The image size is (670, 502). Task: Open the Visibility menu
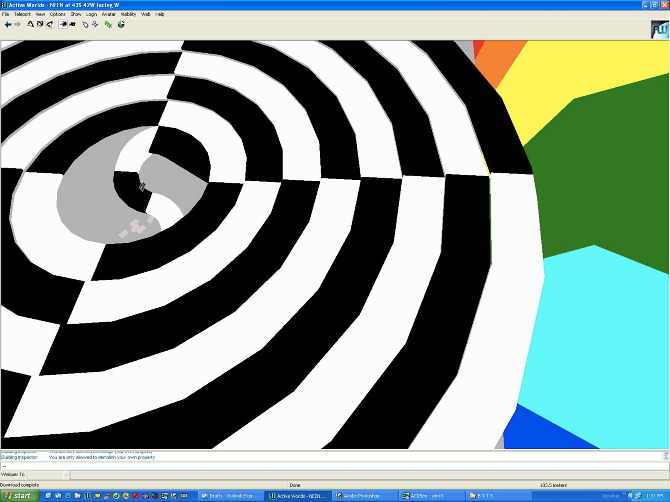[128, 15]
